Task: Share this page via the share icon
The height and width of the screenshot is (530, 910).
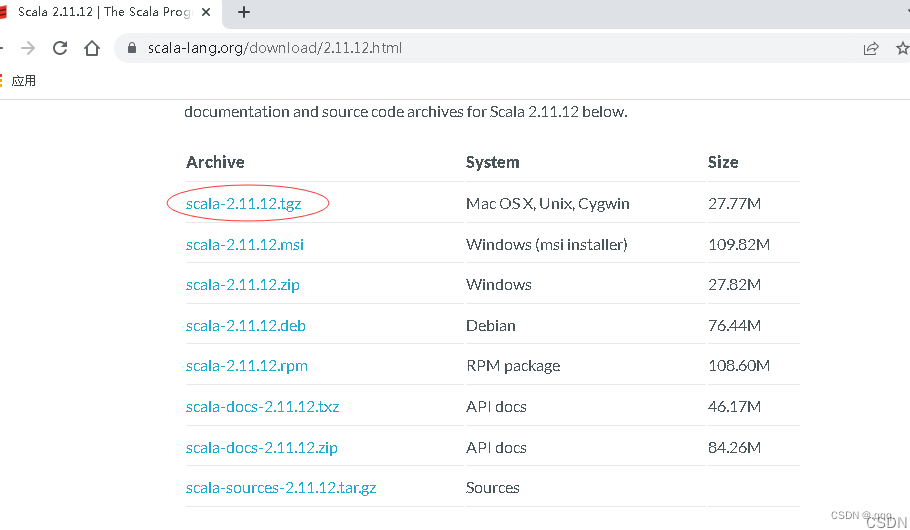Action: click(871, 49)
